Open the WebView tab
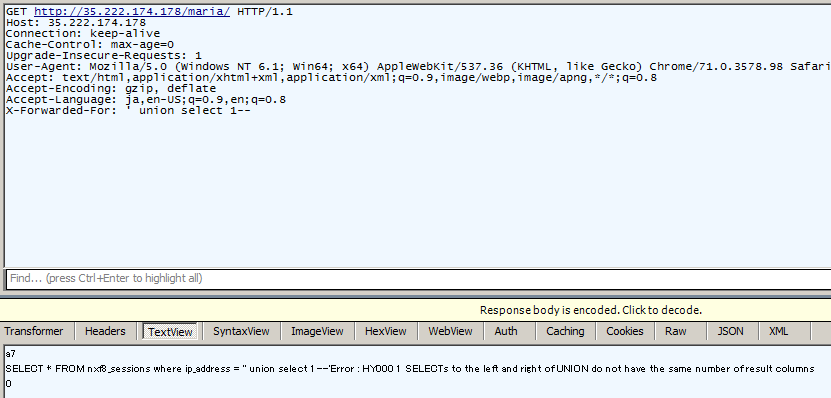The image size is (831, 398). point(450,331)
